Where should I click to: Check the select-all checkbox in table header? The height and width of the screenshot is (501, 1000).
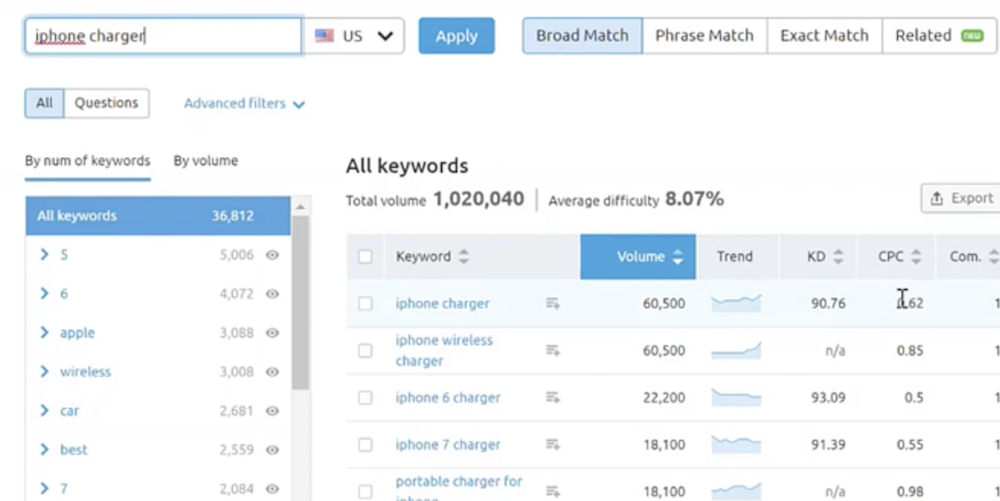[365, 257]
